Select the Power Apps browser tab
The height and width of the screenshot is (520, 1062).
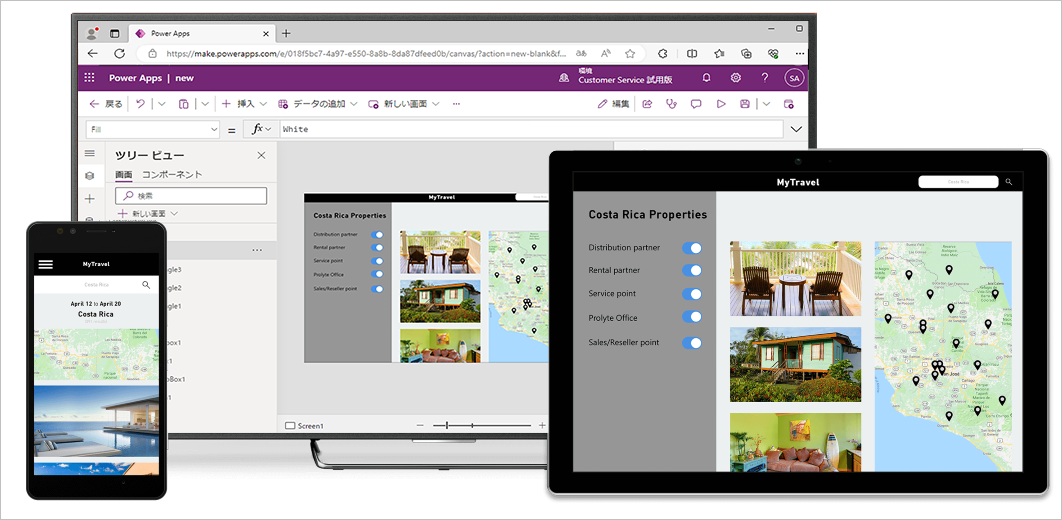coord(200,33)
